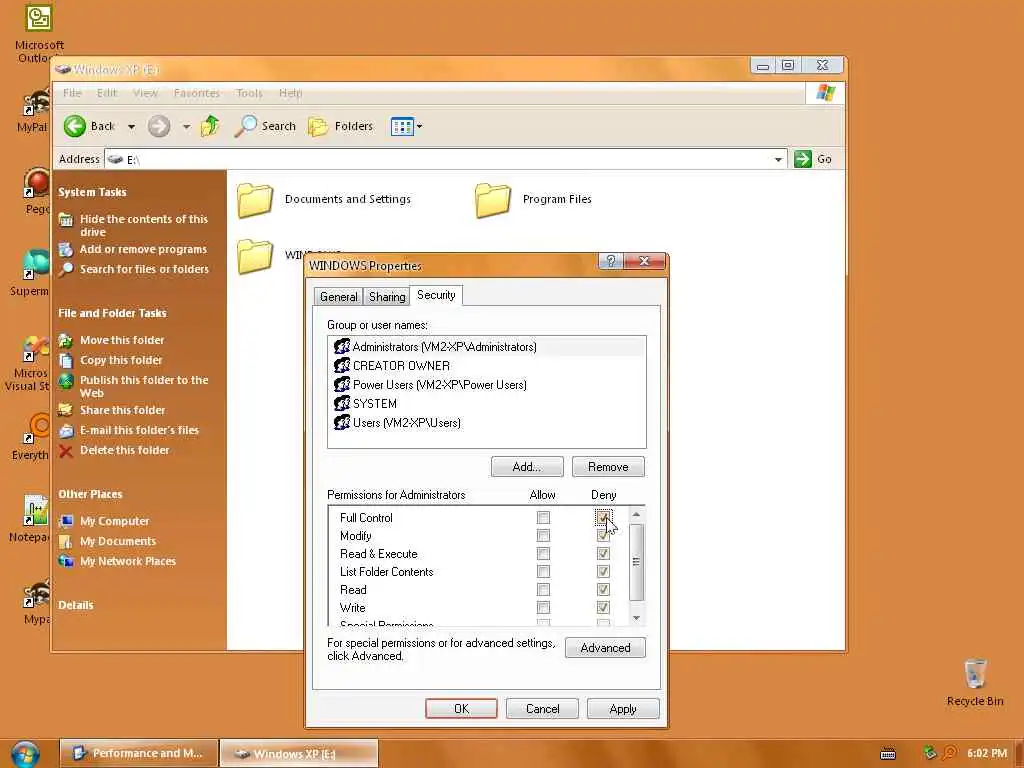Screen dimensions: 1024x768
Task: Click OK in WINDOWS Properties
Action: [x=461, y=709]
